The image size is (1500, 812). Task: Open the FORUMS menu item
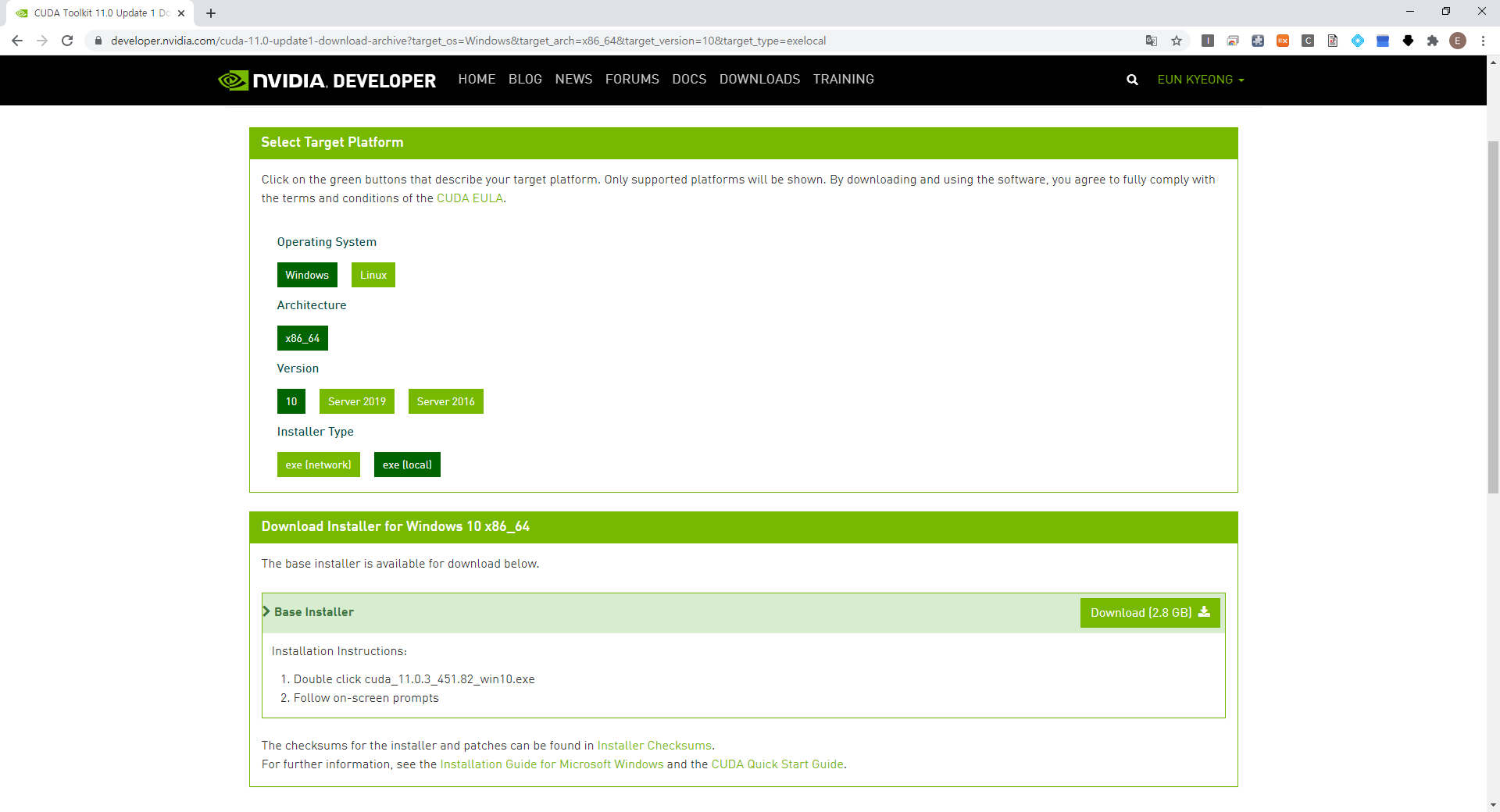pos(632,80)
